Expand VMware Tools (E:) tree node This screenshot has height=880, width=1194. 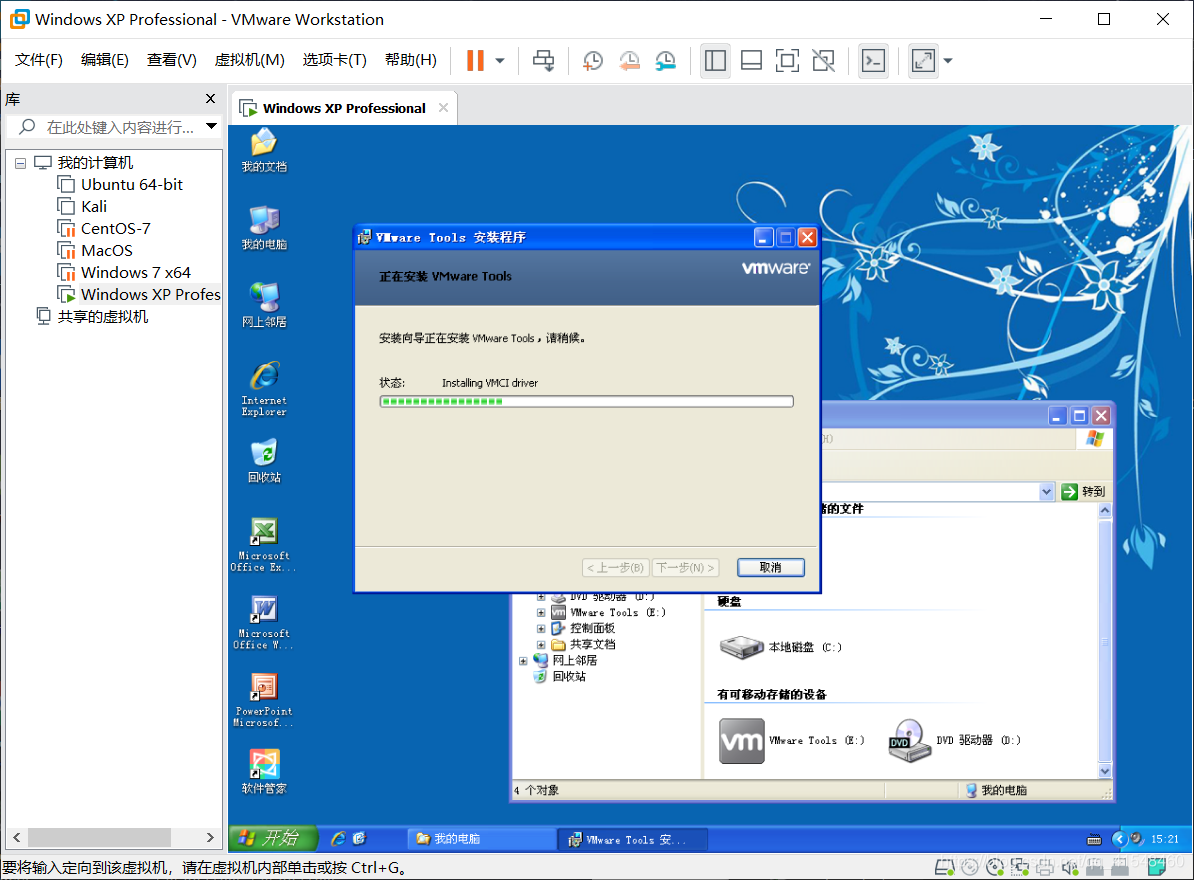pyautogui.click(x=541, y=612)
